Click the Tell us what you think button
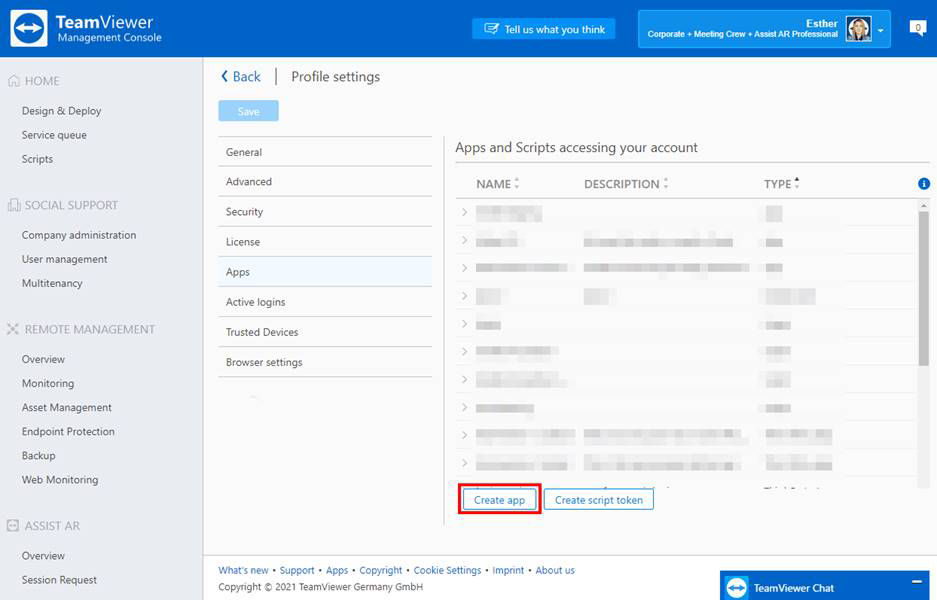The height and width of the screenshot is (600, 937). [x=544, y=29]
